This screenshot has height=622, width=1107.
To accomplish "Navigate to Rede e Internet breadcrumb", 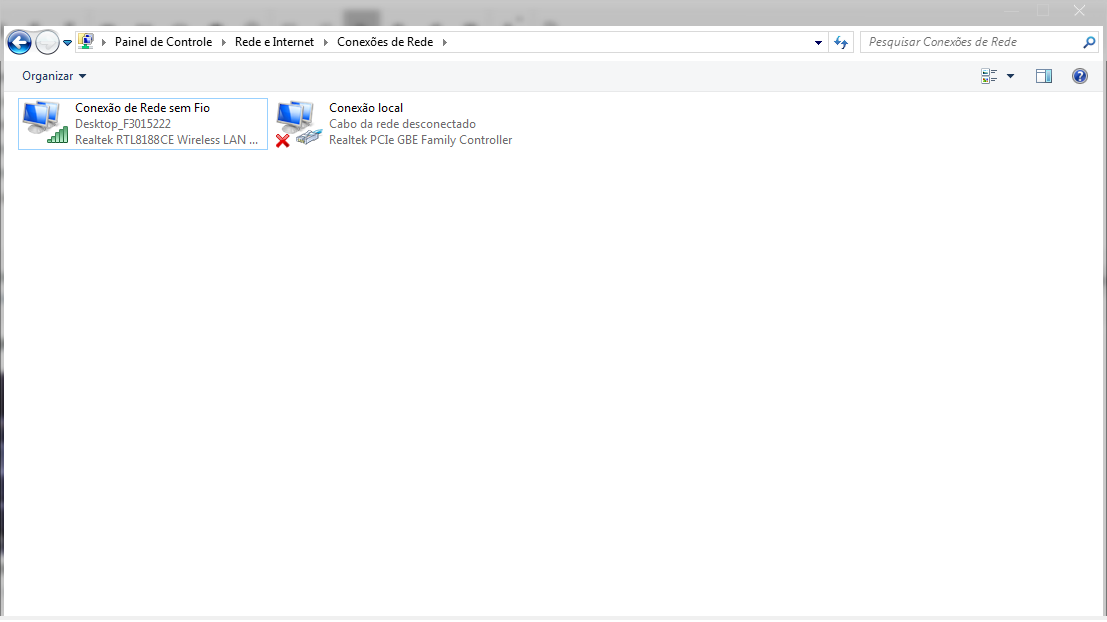I will point(274,42).
